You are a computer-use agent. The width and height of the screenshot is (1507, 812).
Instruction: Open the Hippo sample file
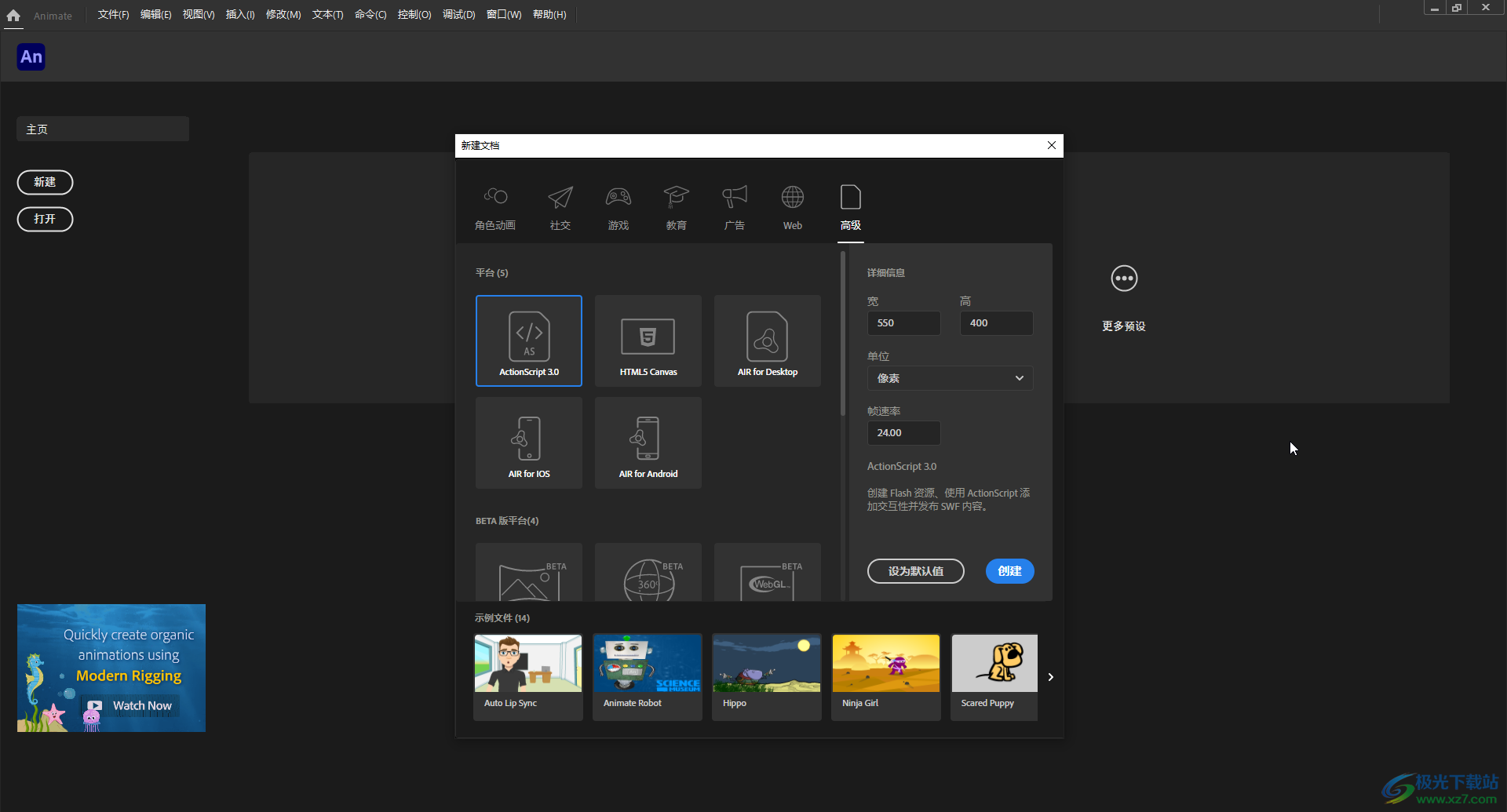tap(767, 677)
